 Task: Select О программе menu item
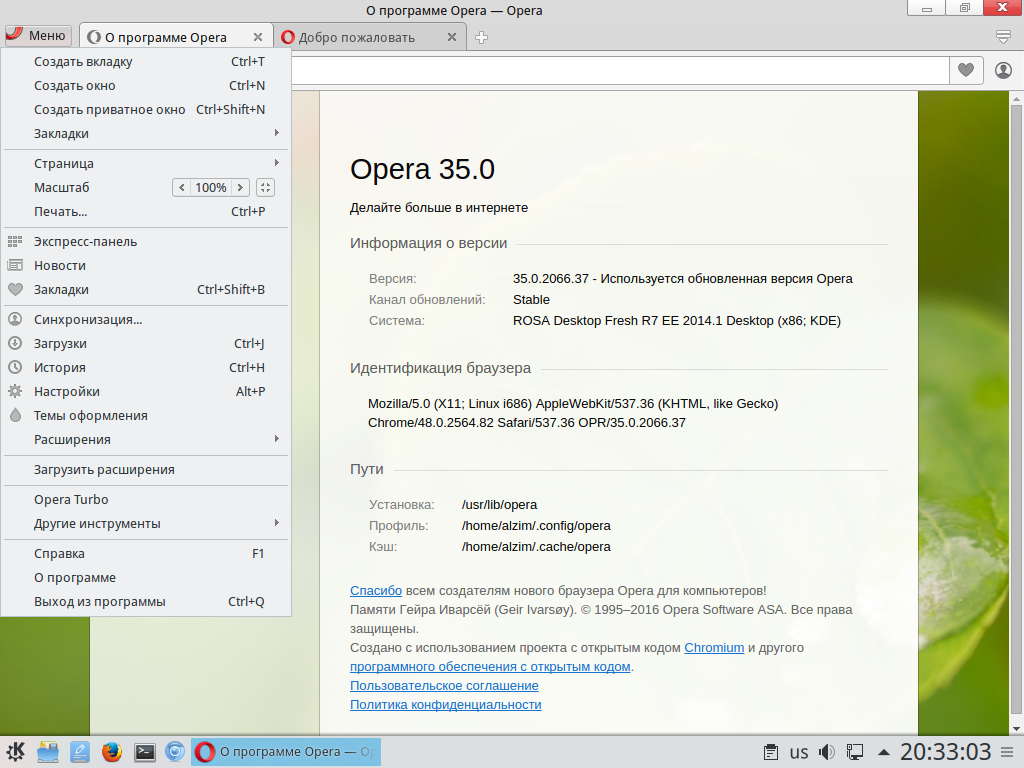(x=146, y=578)
